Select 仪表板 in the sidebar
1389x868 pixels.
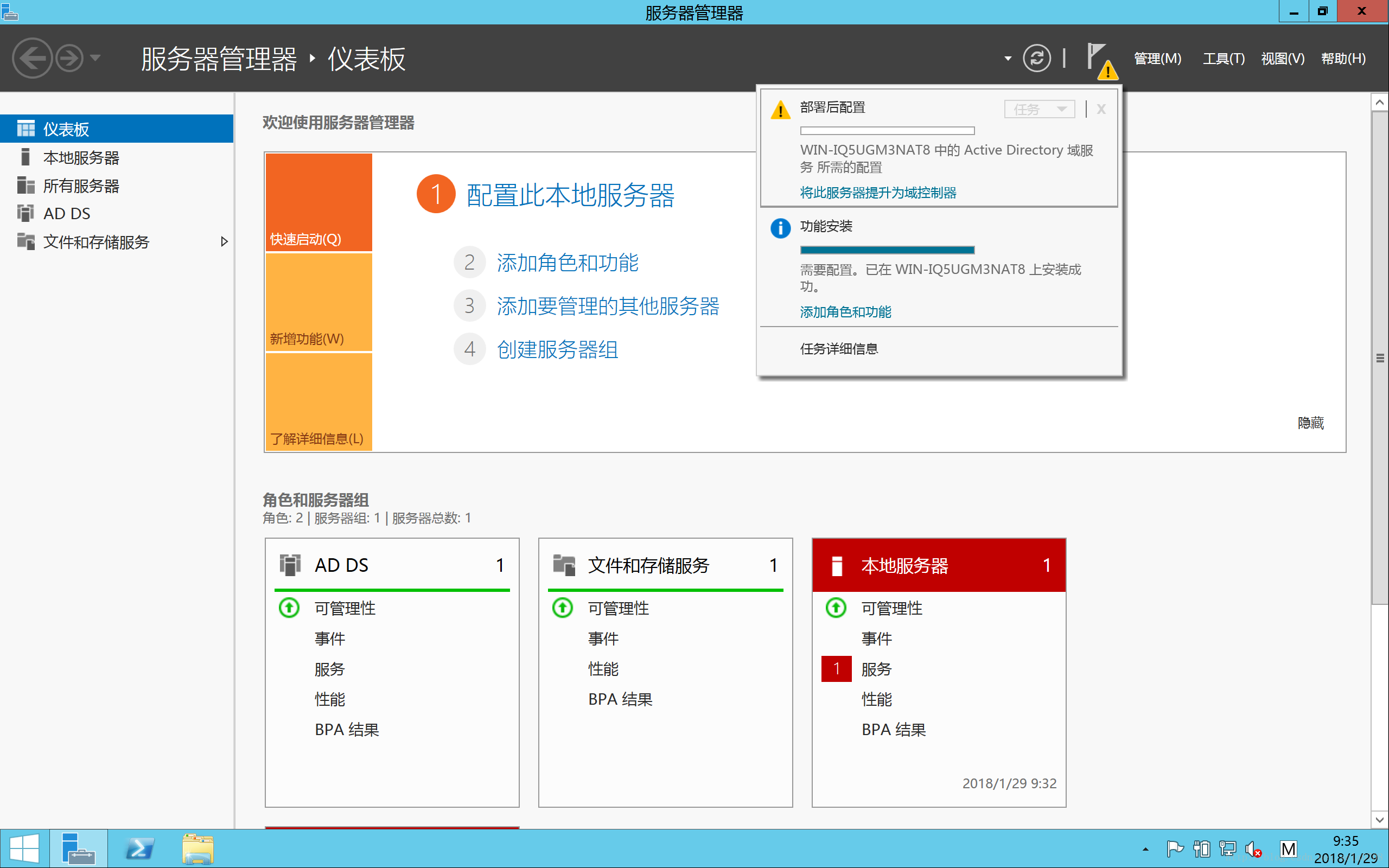[117, 129]
